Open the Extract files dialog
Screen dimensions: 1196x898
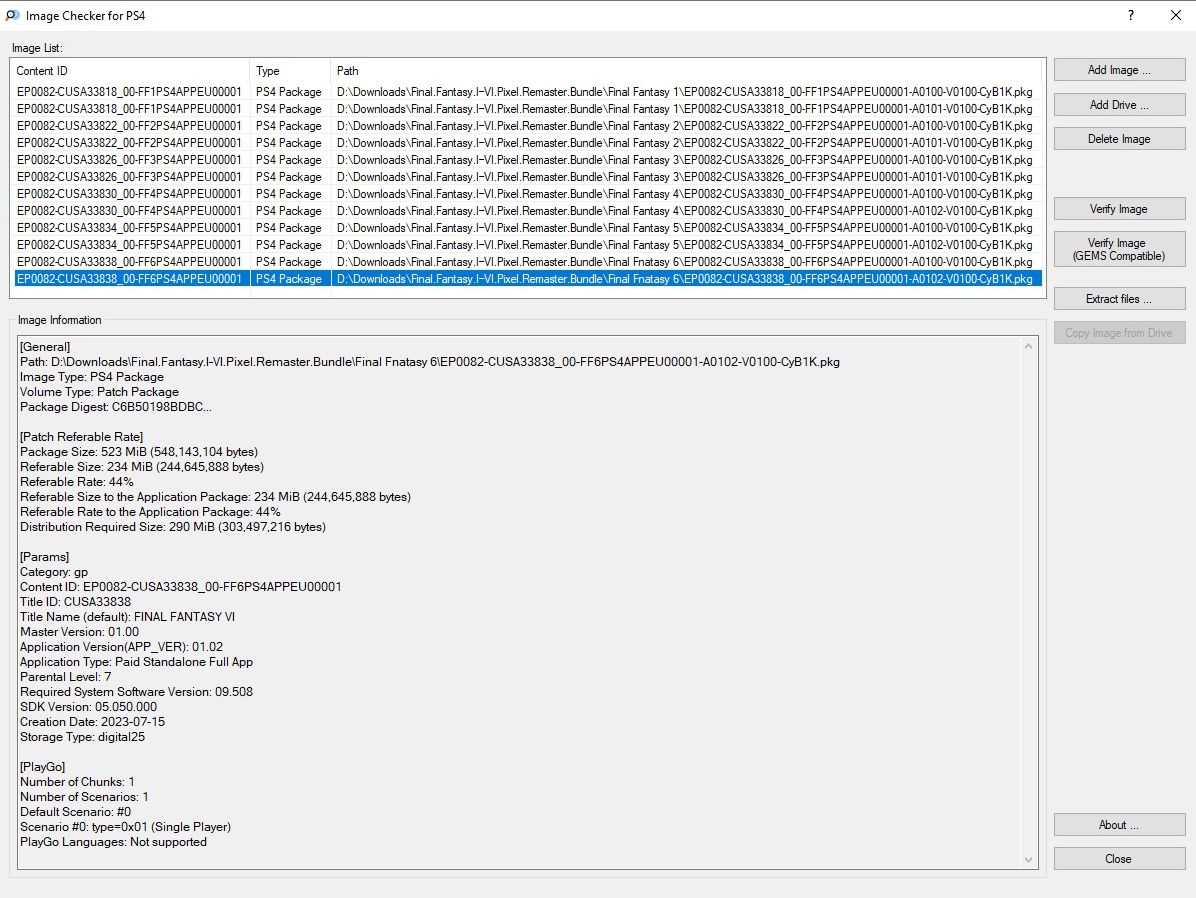[1119, 299]
